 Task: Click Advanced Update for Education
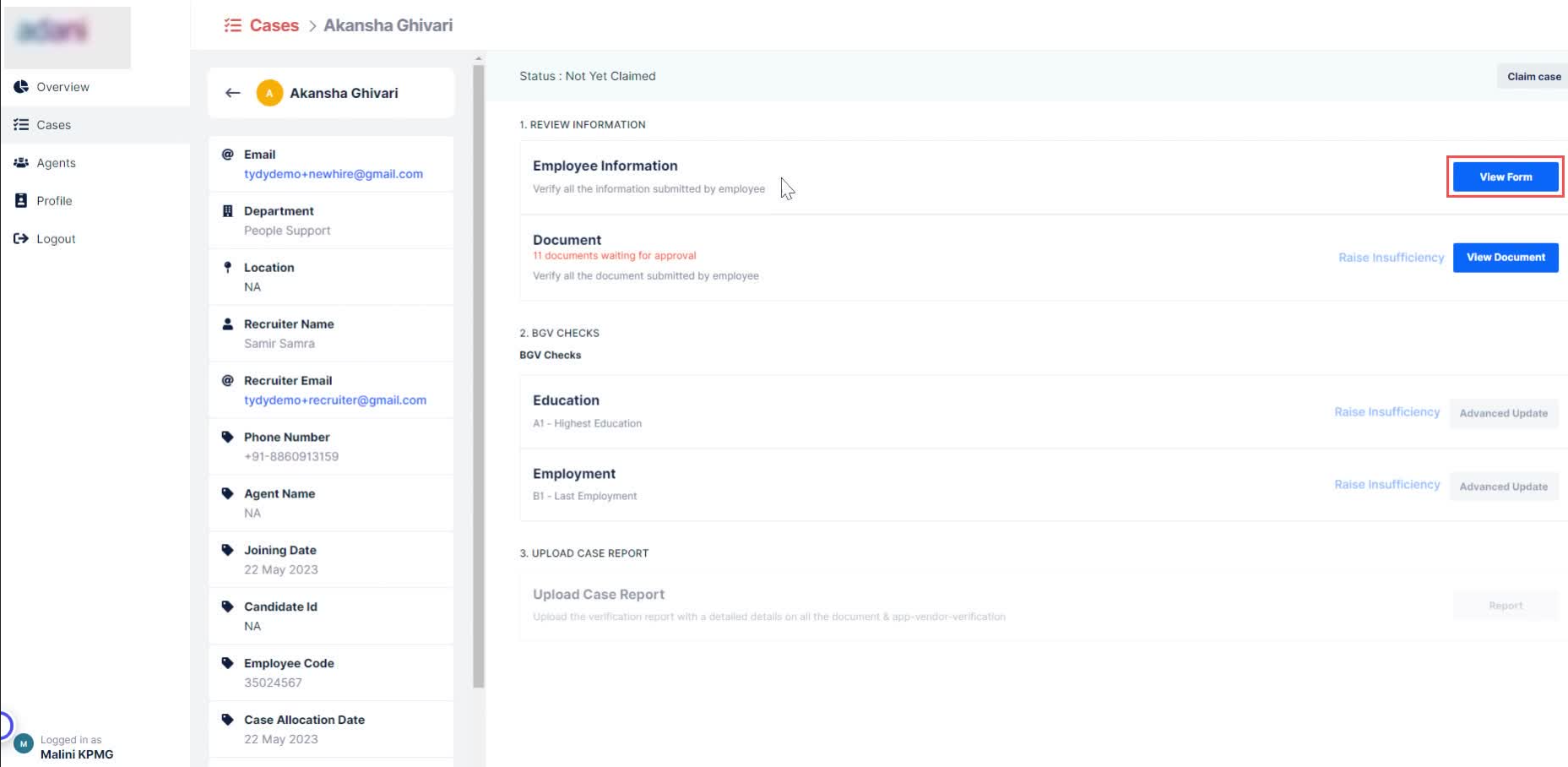click(1504, 413)
